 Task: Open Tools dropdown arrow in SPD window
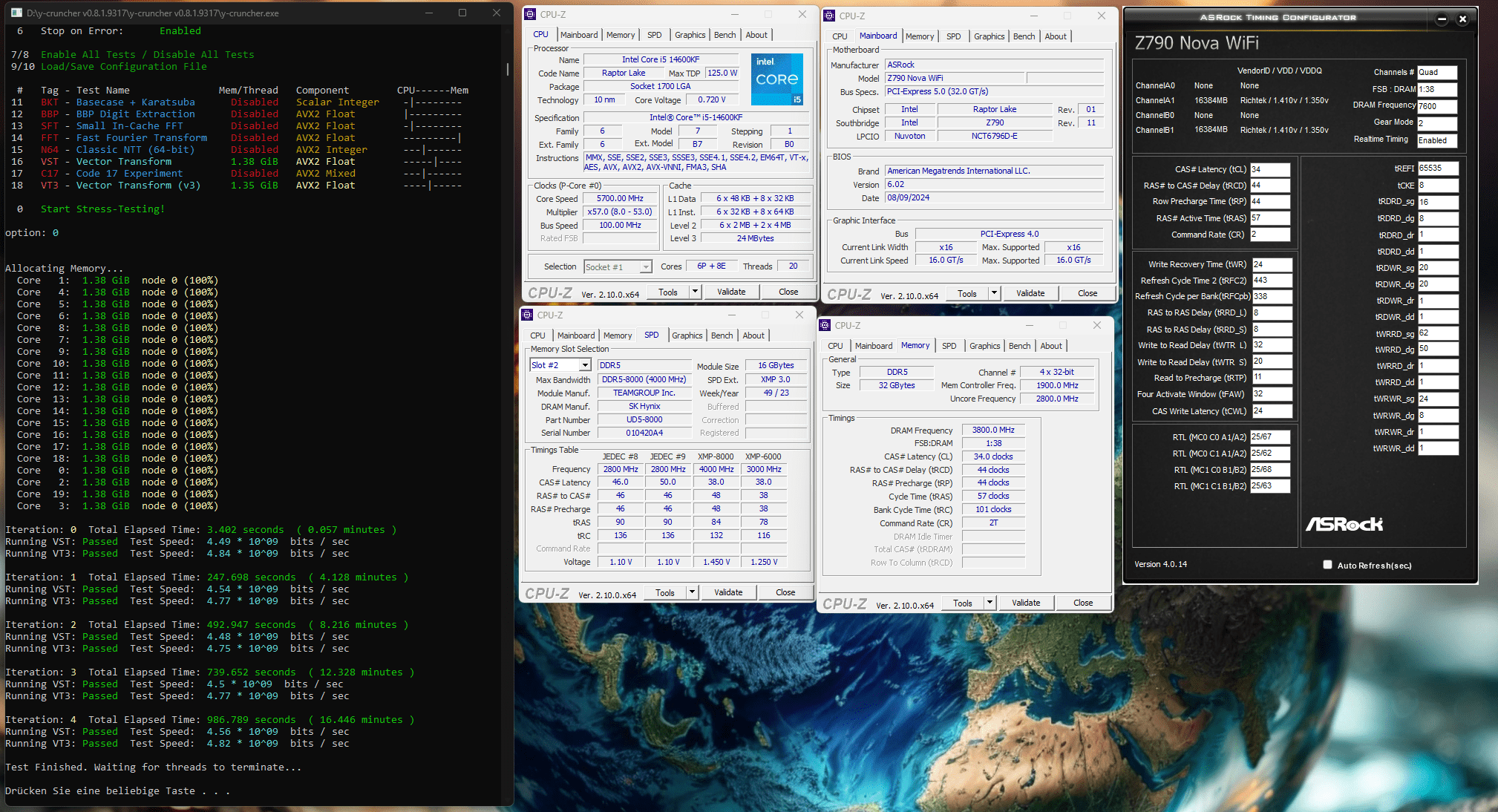(x=692, y=592)
